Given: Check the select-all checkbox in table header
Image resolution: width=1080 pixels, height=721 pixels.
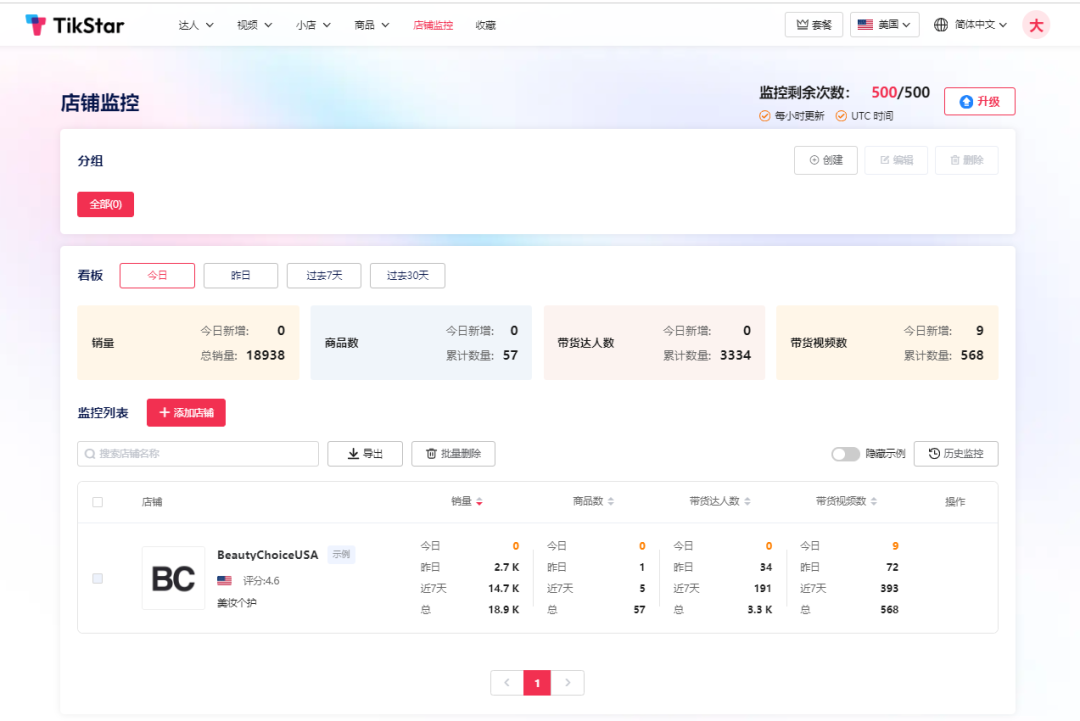Looking at the screenshot, I should (97, 502).
